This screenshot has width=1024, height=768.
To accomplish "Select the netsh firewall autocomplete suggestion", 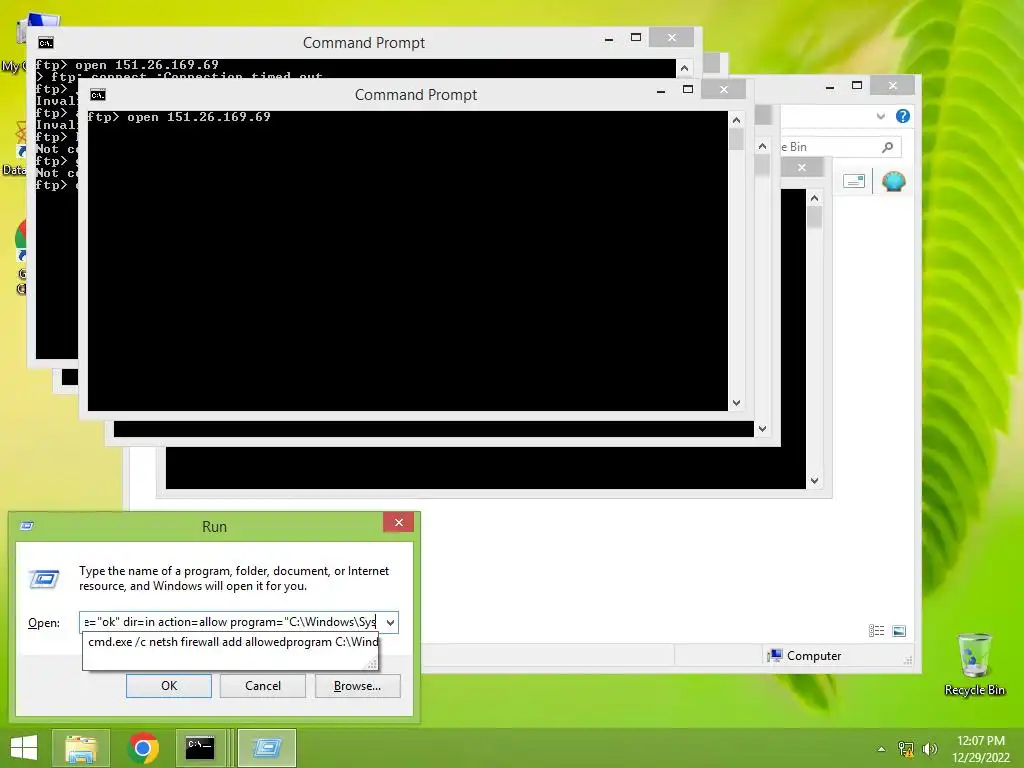I will pos(232,642).
